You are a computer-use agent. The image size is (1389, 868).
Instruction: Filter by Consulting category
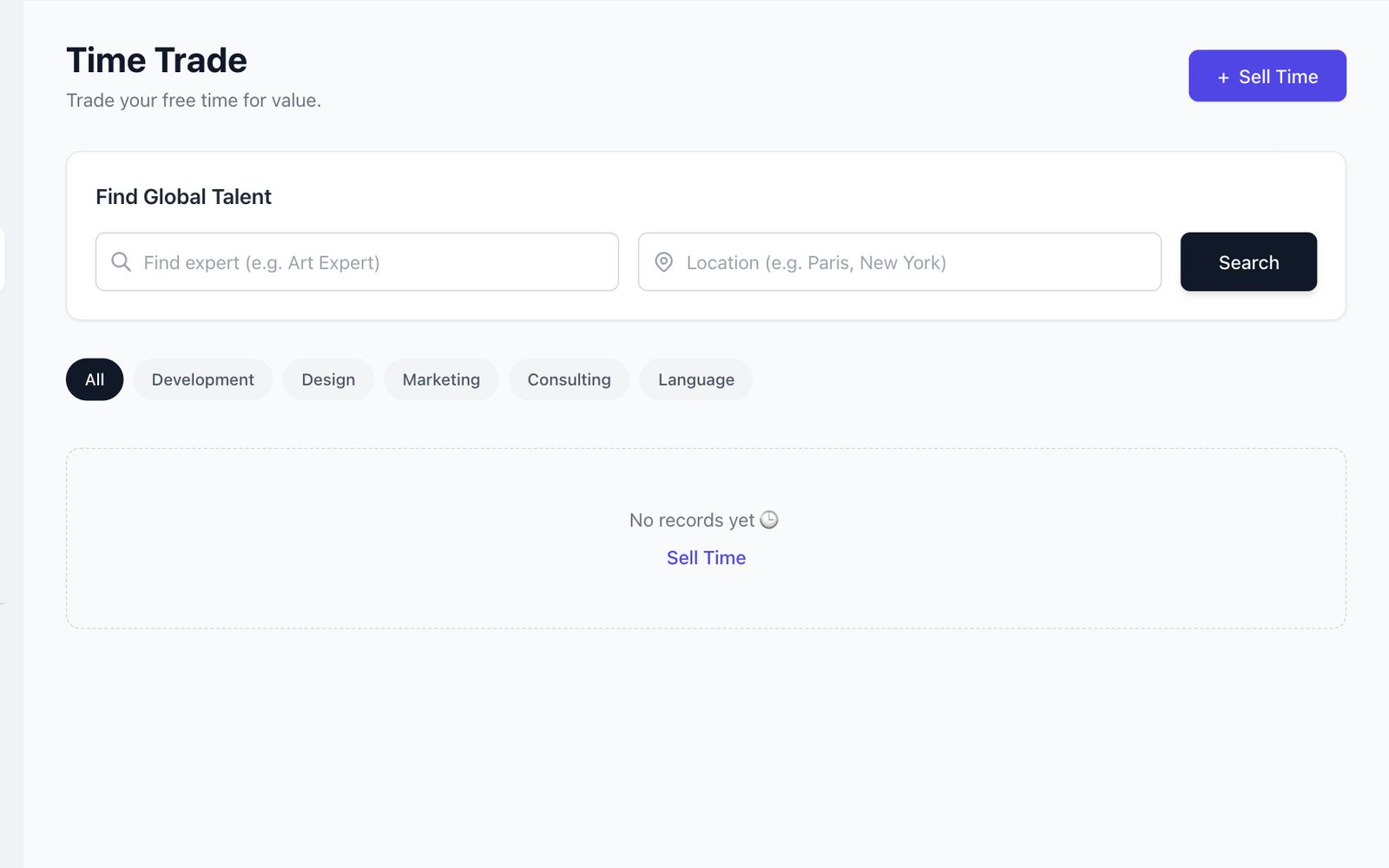click(569, 379)
